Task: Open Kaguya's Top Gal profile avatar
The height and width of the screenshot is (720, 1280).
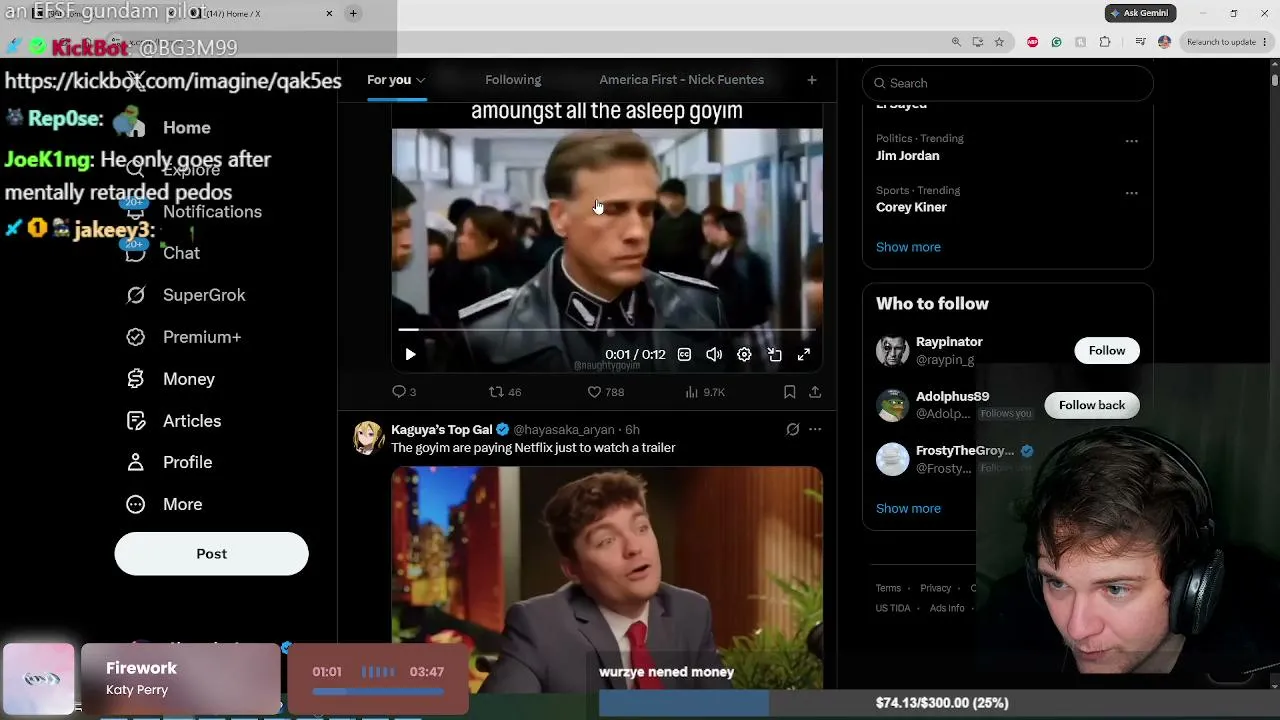Action: [368, 438]
